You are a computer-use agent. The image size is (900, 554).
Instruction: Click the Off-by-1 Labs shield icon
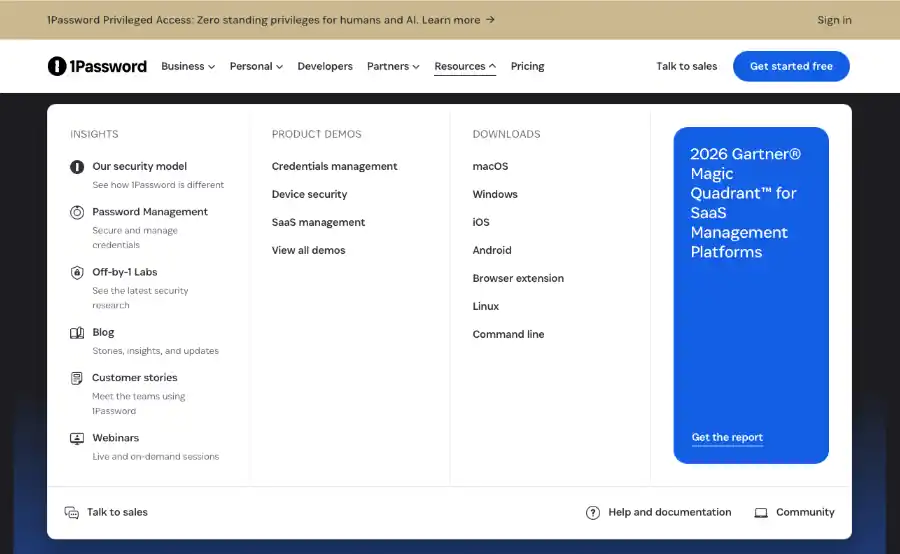77,273
